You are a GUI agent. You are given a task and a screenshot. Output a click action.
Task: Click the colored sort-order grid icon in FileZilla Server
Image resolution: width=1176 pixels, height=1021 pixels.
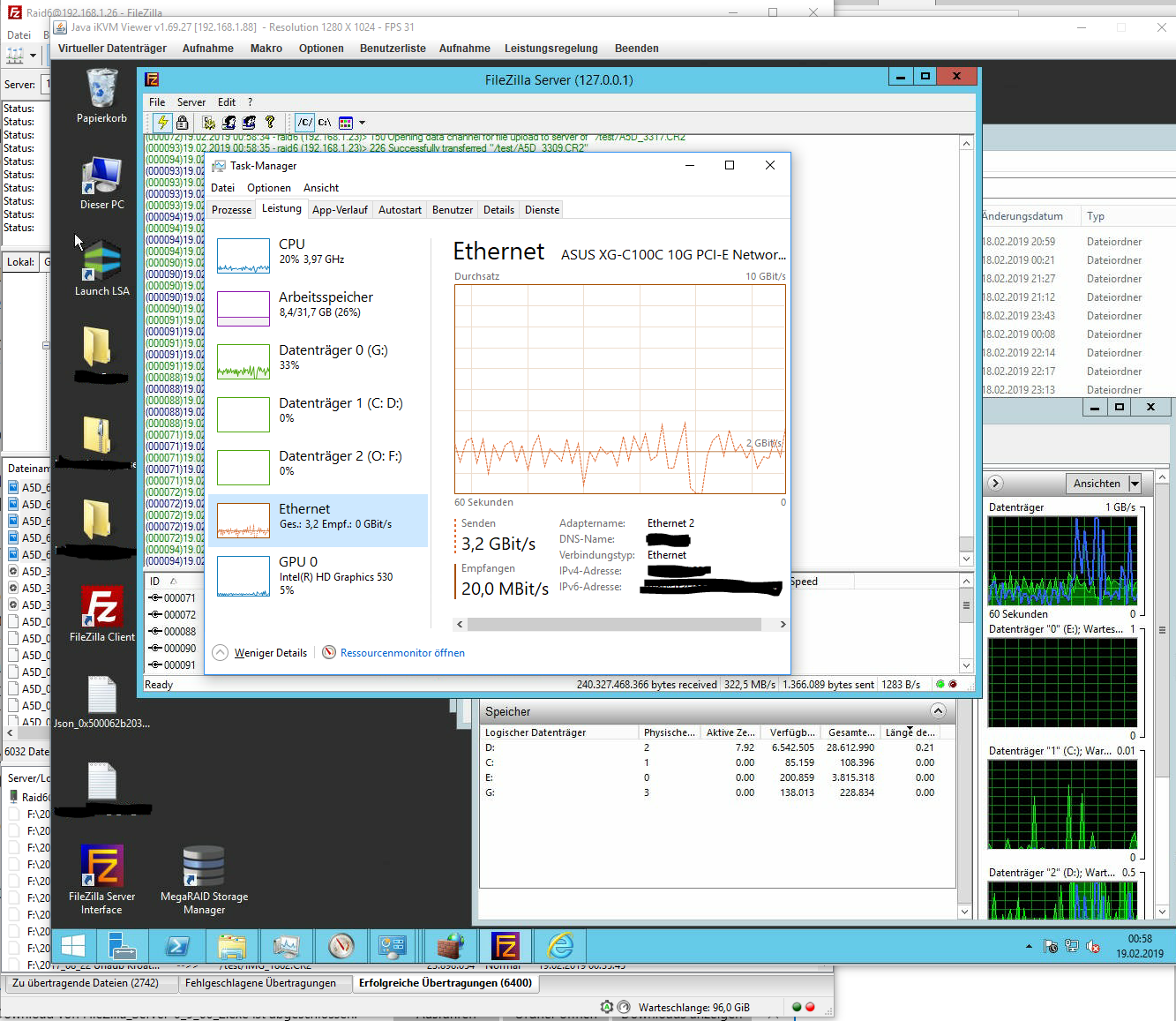(x=346, y=123)
